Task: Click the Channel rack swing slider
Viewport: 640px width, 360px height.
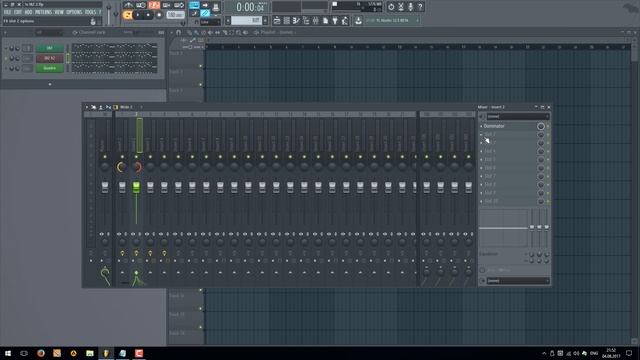Action: tap(142, 32)
